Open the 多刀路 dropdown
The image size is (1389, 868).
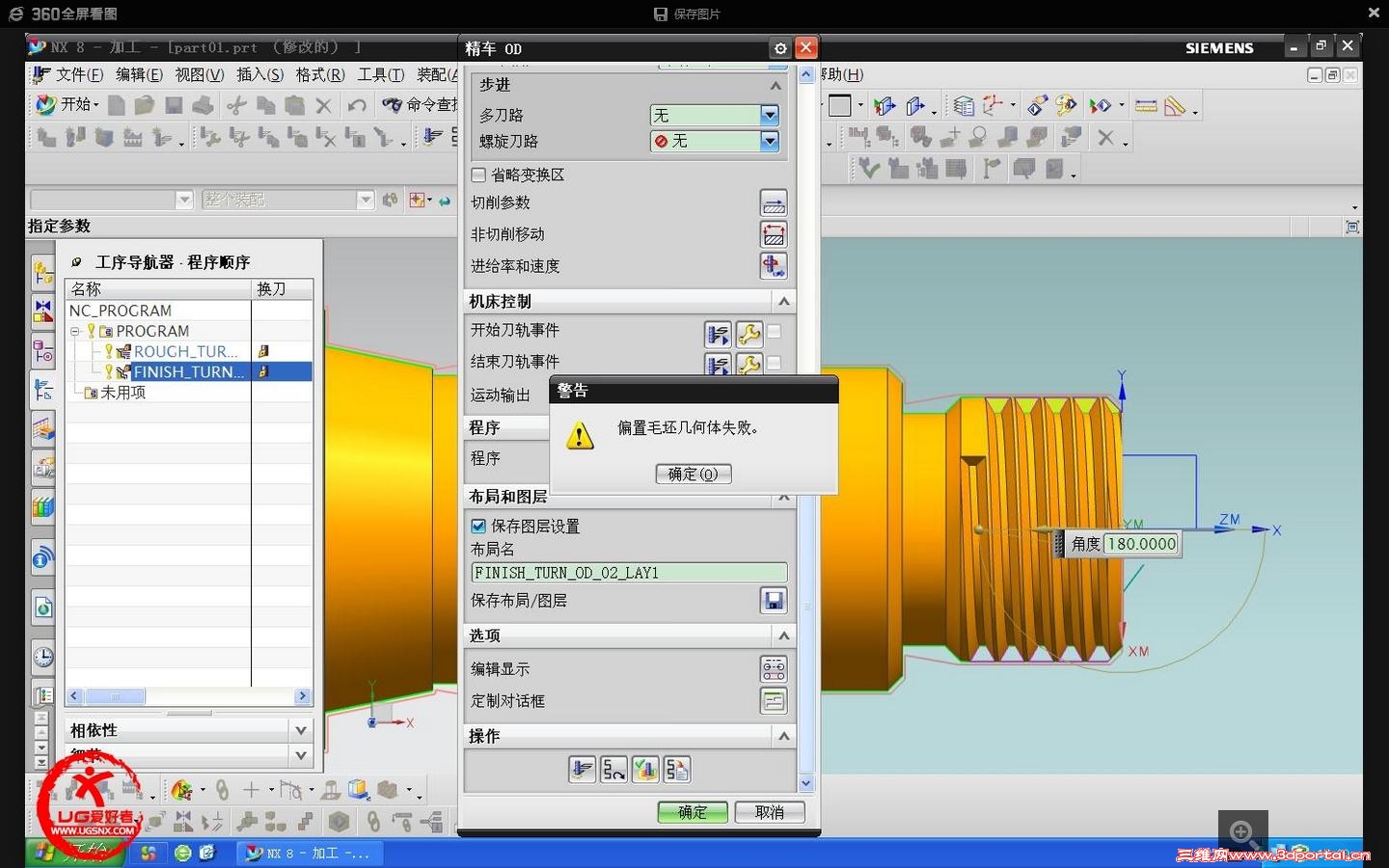pyautogui.click(x=769, y=115)
